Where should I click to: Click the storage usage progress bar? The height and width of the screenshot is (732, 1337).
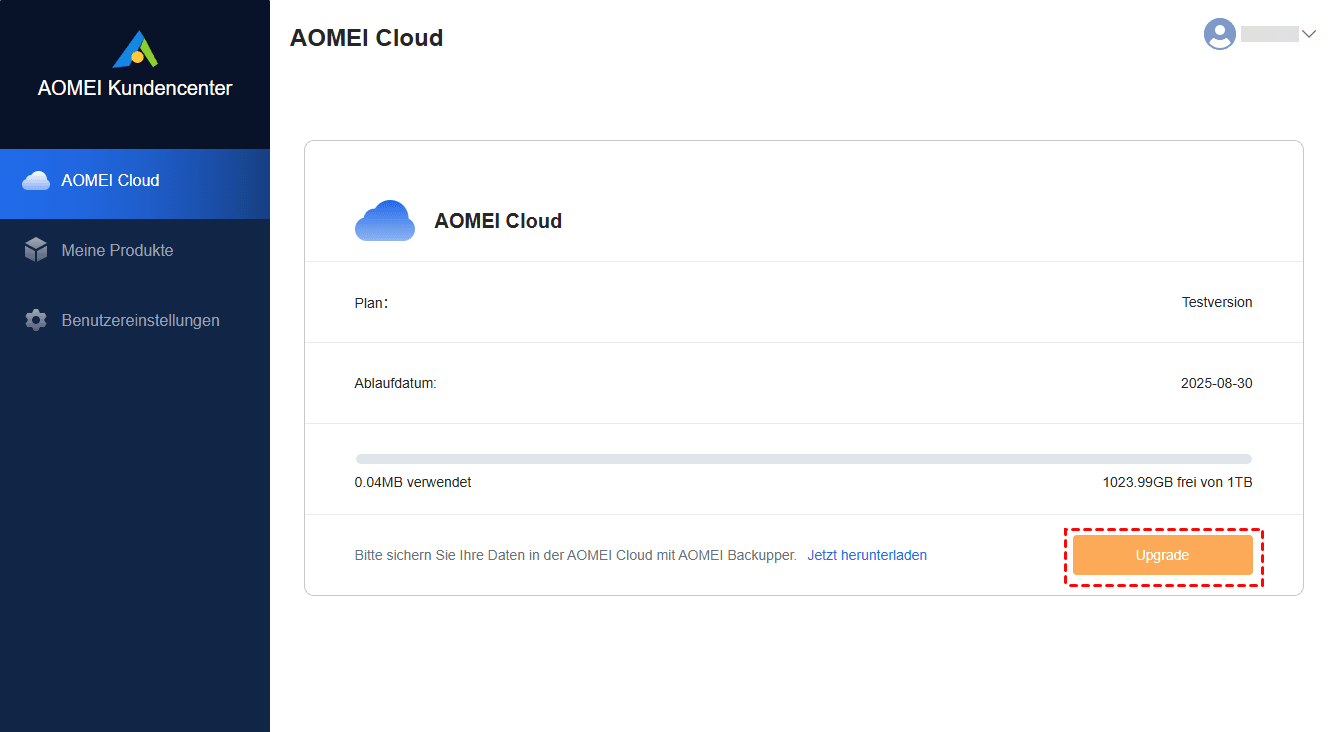(803, 459)
